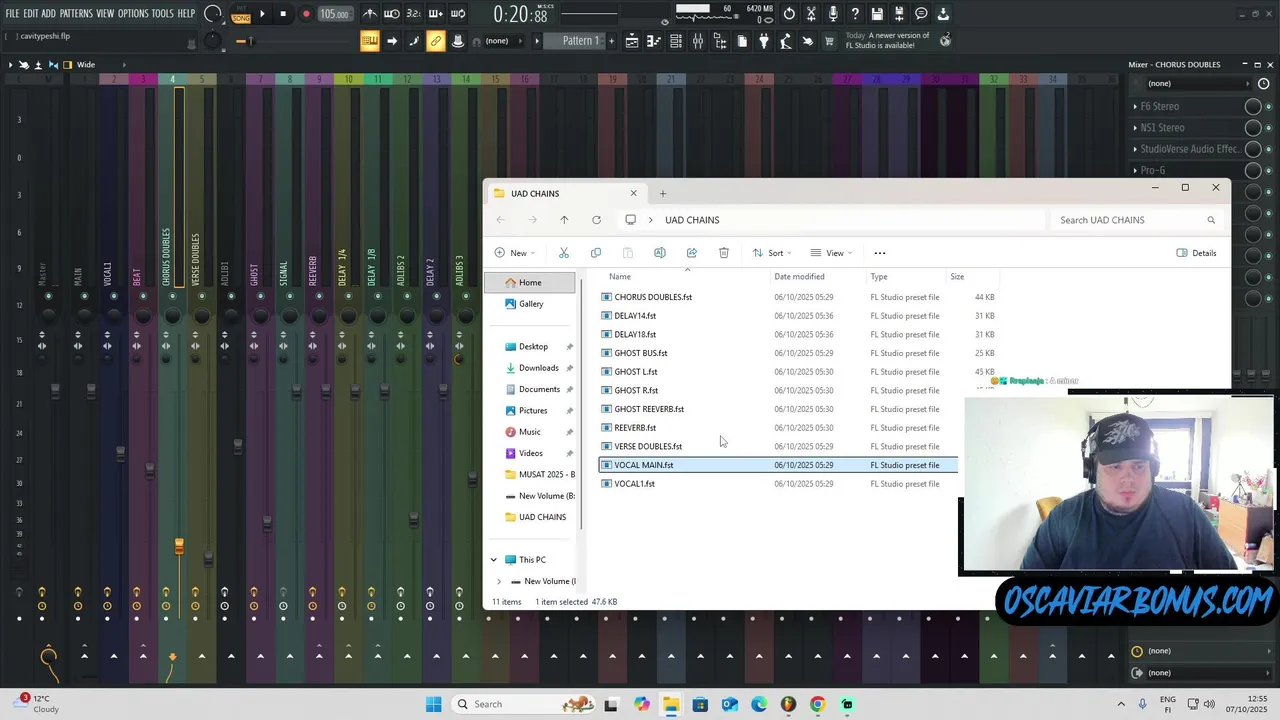
Task: Open the Windows Start menu
Action: (433, 704)
